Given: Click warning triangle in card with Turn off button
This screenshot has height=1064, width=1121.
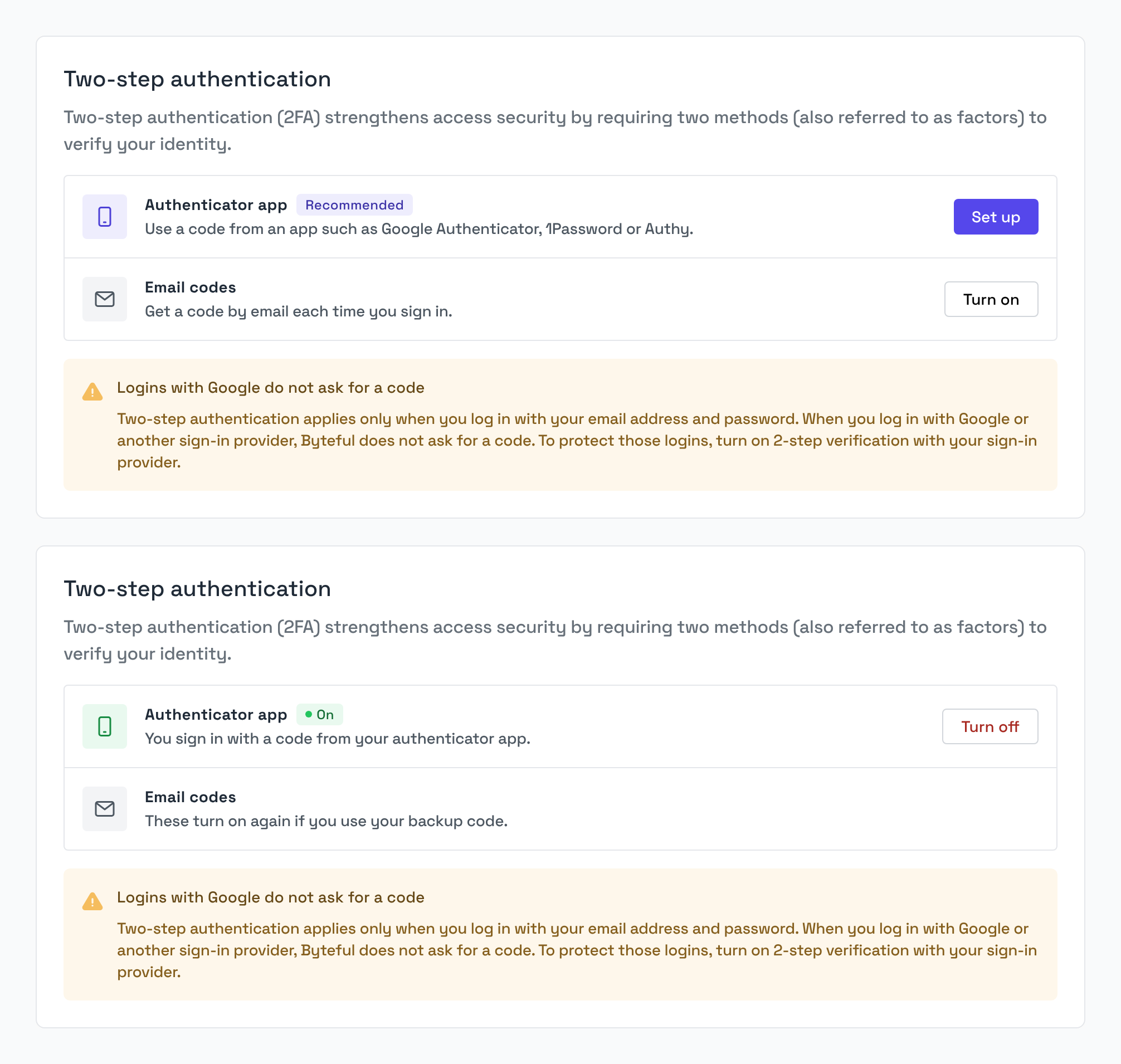Looking at the screenshot, I should coord(92,901).
